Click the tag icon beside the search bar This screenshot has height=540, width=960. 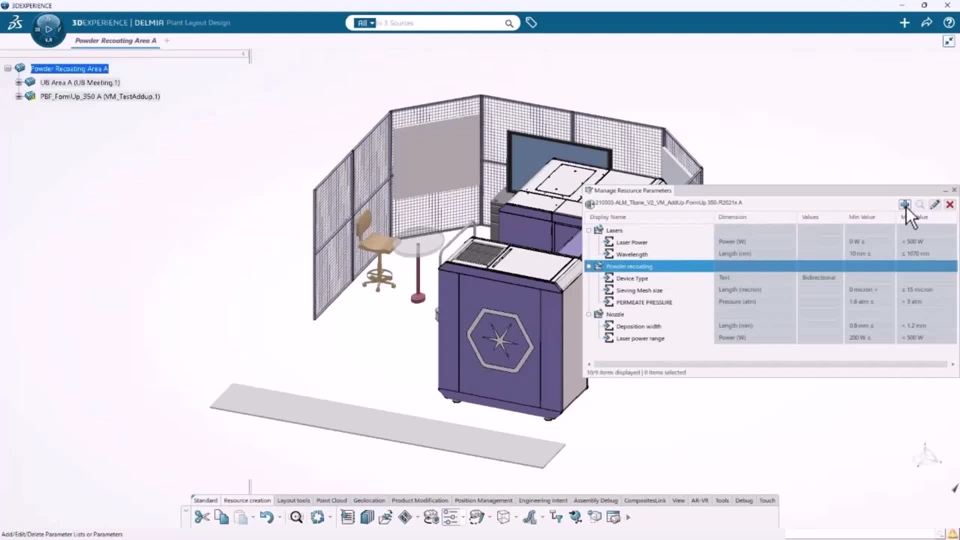click(x=531, y=23)
